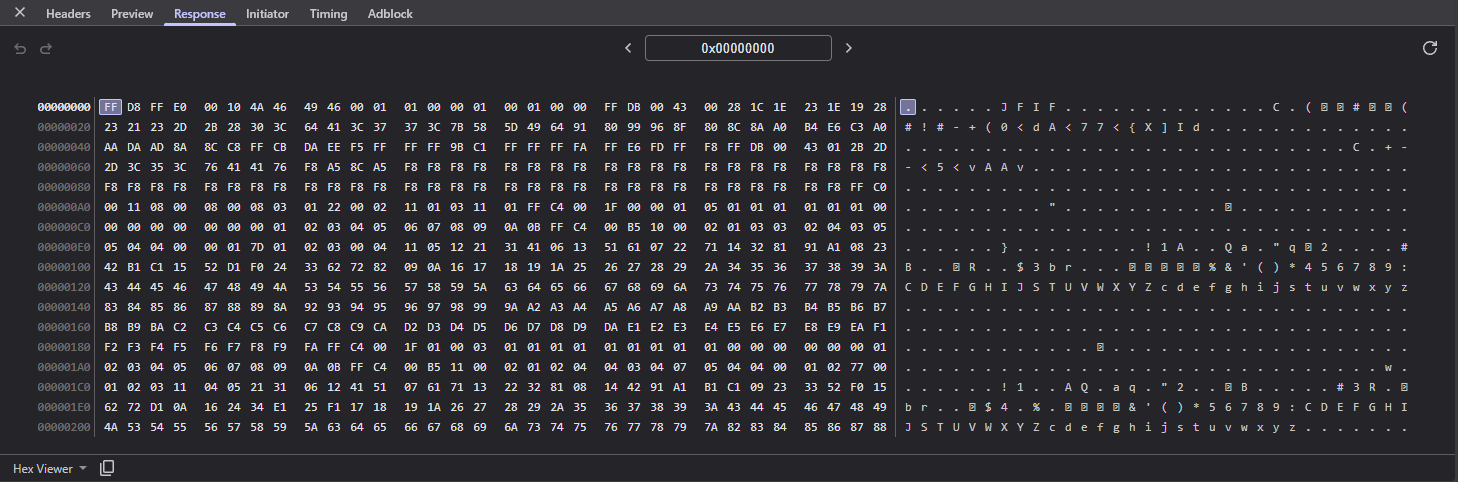Click the offset label 000000C0
Image resolution: width=1458 pixels, height=482 pixels.
pos(64,227)
